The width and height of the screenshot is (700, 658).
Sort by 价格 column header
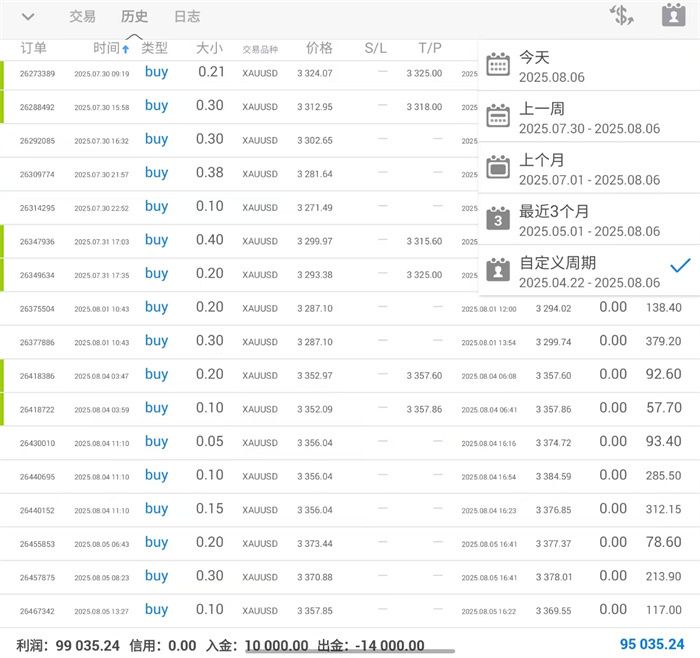319,48
